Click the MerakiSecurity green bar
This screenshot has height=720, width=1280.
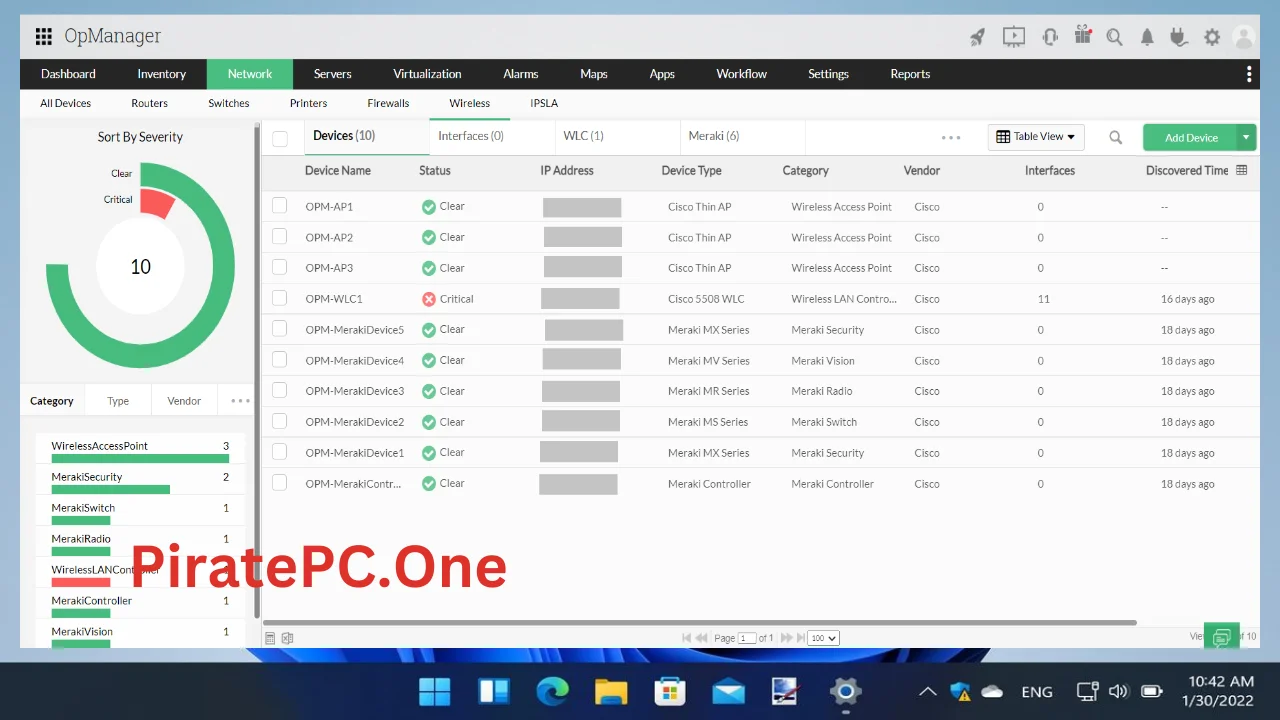coord(110,490)
